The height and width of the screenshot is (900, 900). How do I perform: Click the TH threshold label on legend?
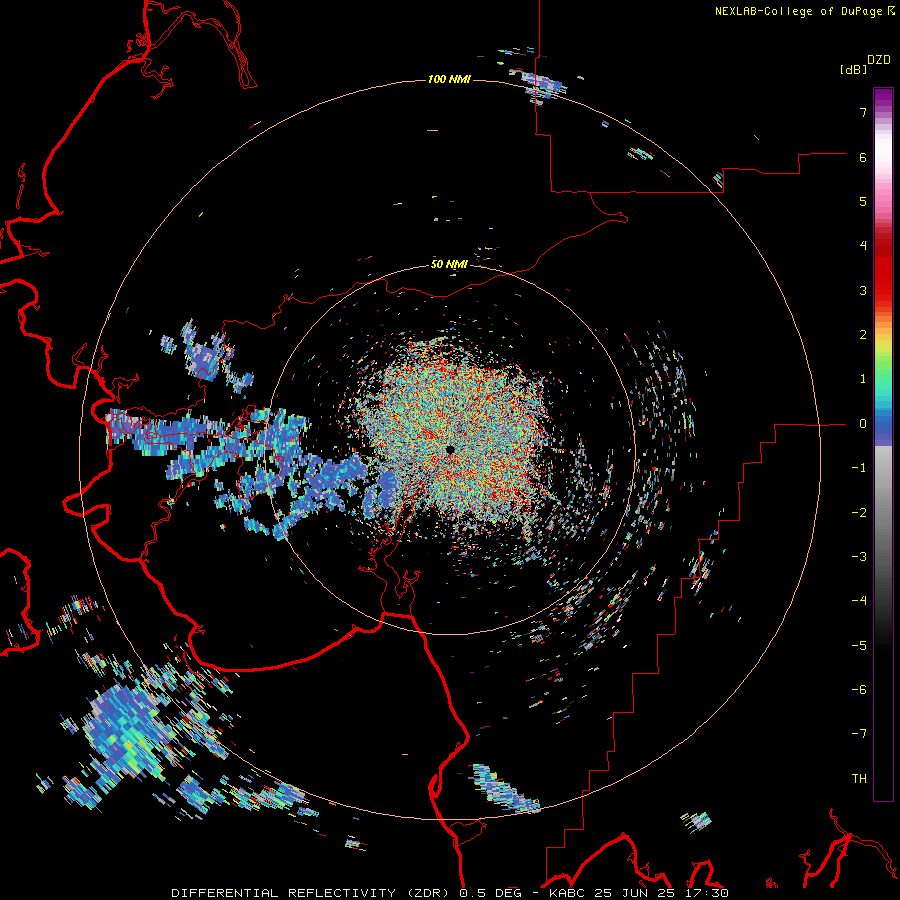(x=859, y=779)
